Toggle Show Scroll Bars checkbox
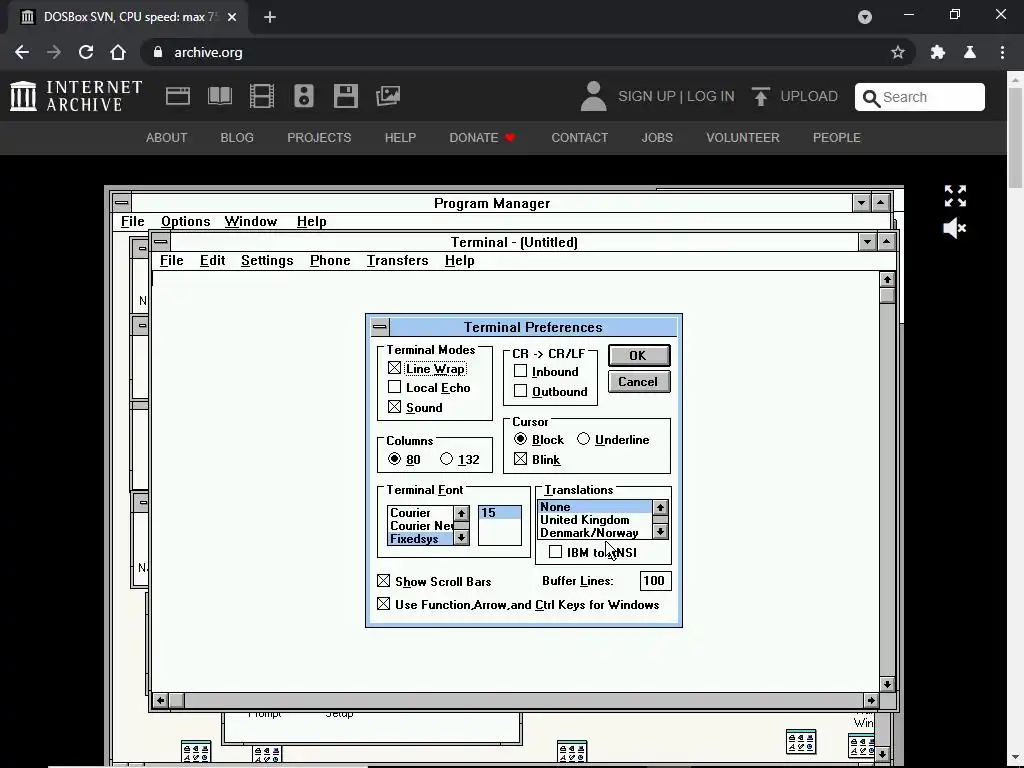1024x768 pixels. [383, 581]
